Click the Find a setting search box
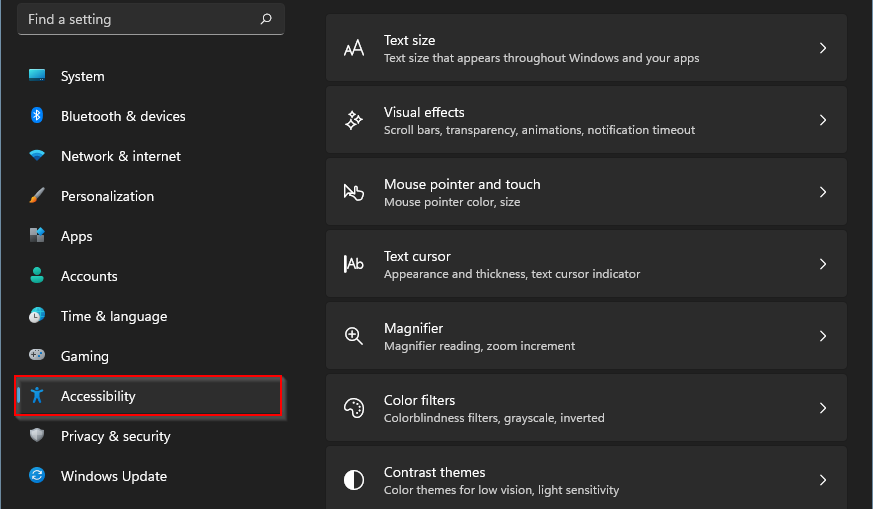This screenshot has height=509, width=873. pyautogui.click(x=151, y=19)
